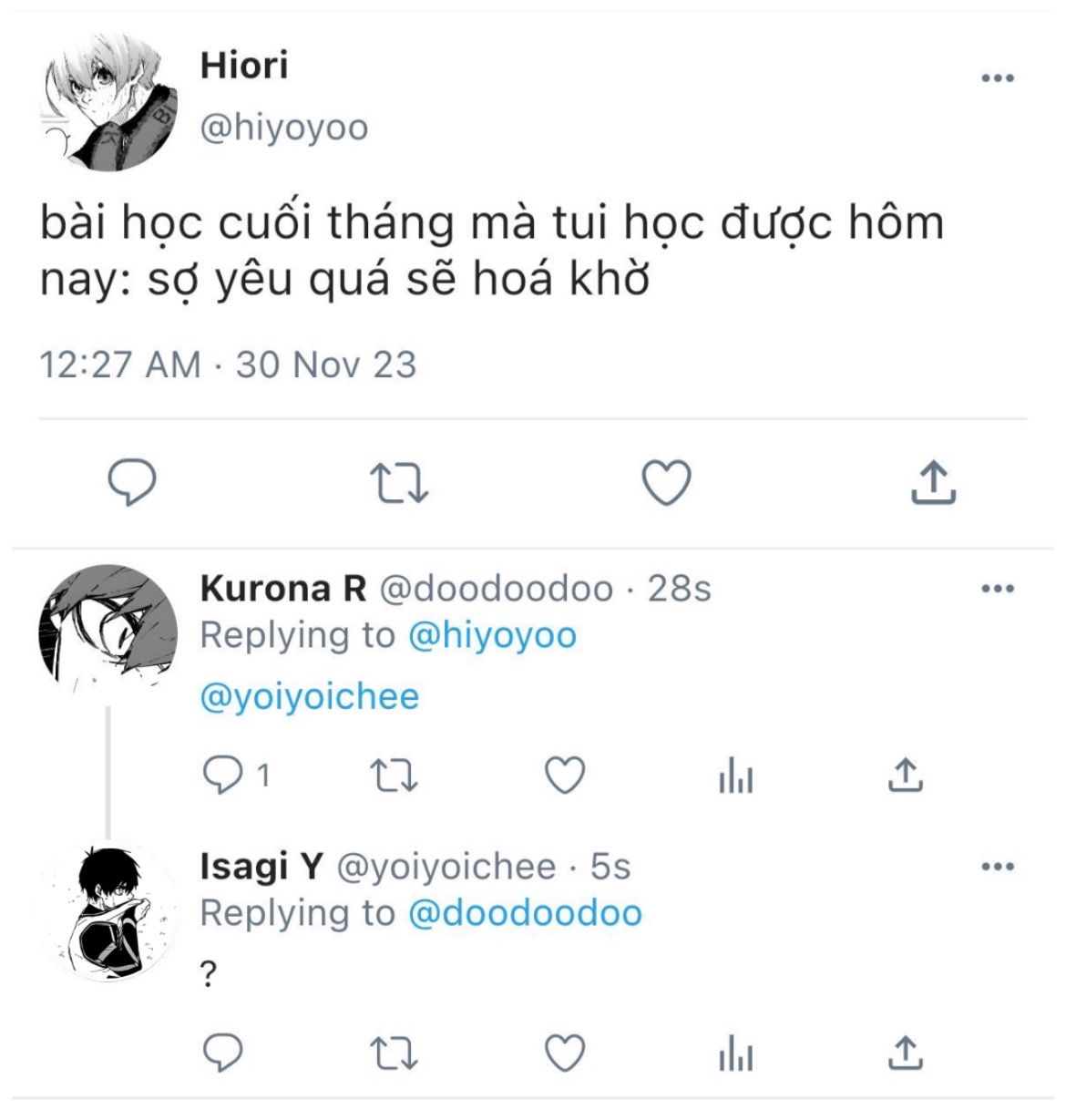Retweet Isagi Y's reply
Viewport: 1066px width, 1120px height.
(395, 1055)
